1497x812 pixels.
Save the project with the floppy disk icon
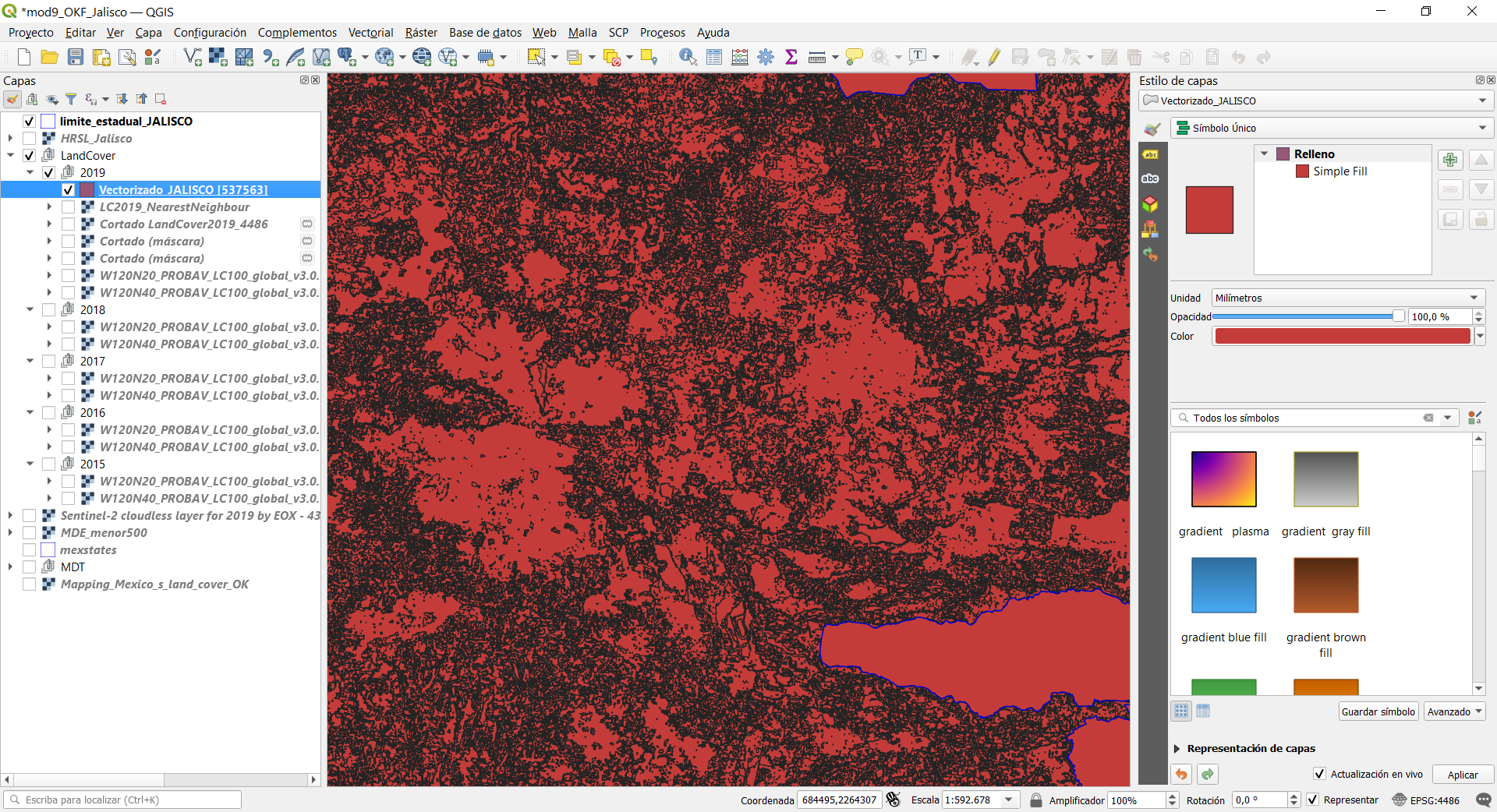pos(76,57)
